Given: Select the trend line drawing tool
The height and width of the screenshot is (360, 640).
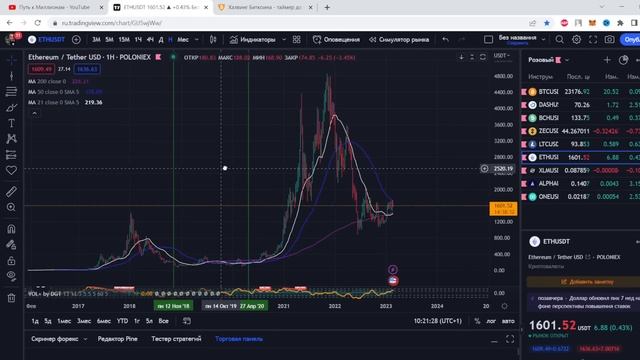Looking at the screenshot, I should tap(11, 76).
